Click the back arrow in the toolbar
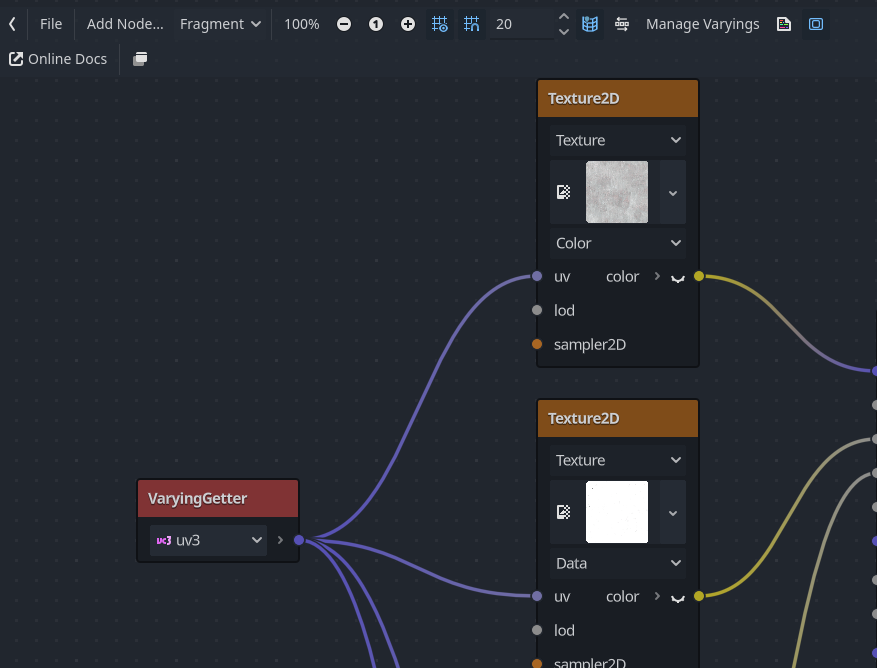 coord(12,24)
